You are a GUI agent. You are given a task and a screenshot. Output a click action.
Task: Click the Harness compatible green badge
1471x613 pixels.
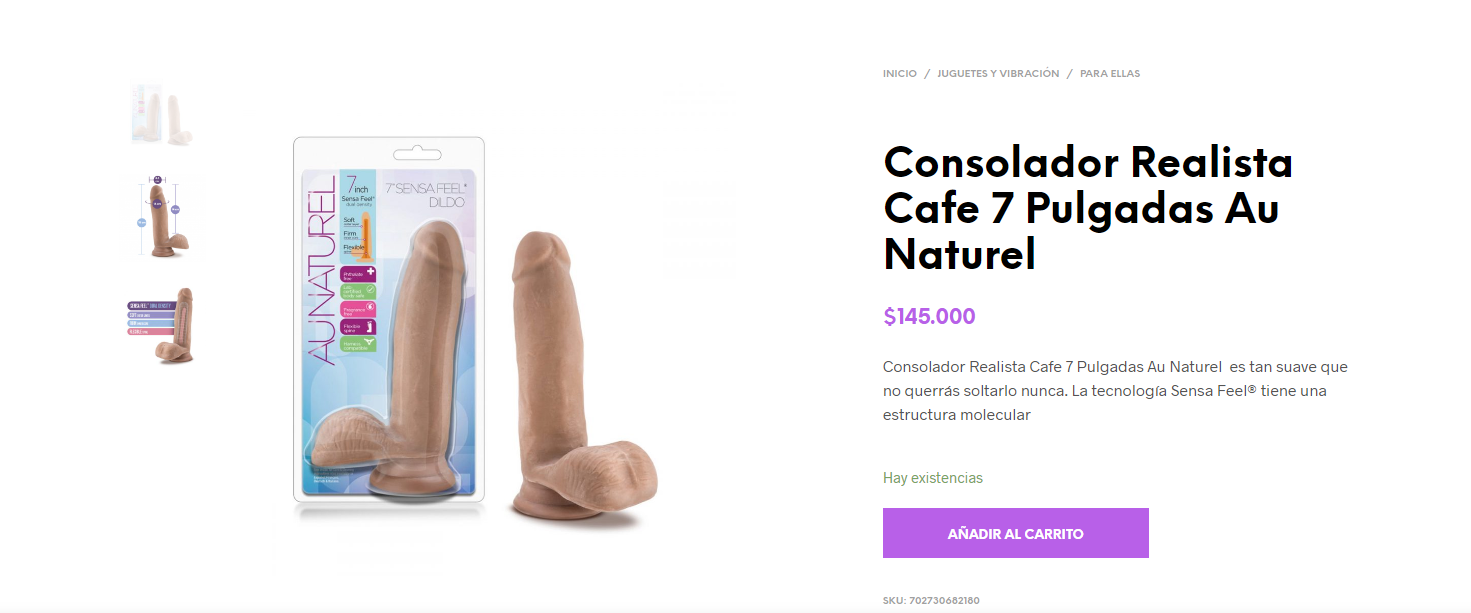pos(359,344)
